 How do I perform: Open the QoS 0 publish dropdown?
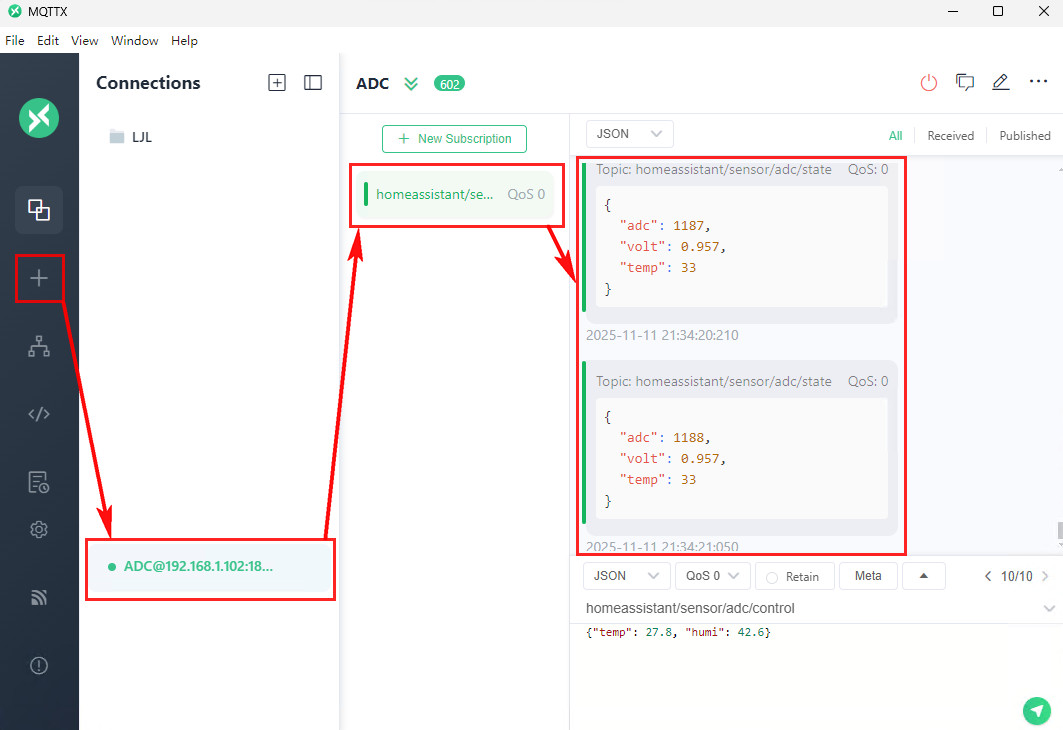[x=713, y=576]
